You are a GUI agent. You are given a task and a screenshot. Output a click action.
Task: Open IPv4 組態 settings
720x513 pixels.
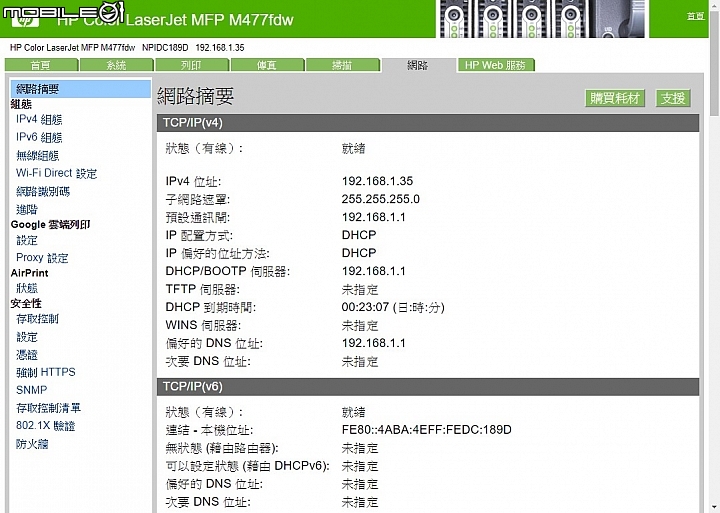(39, 119)
